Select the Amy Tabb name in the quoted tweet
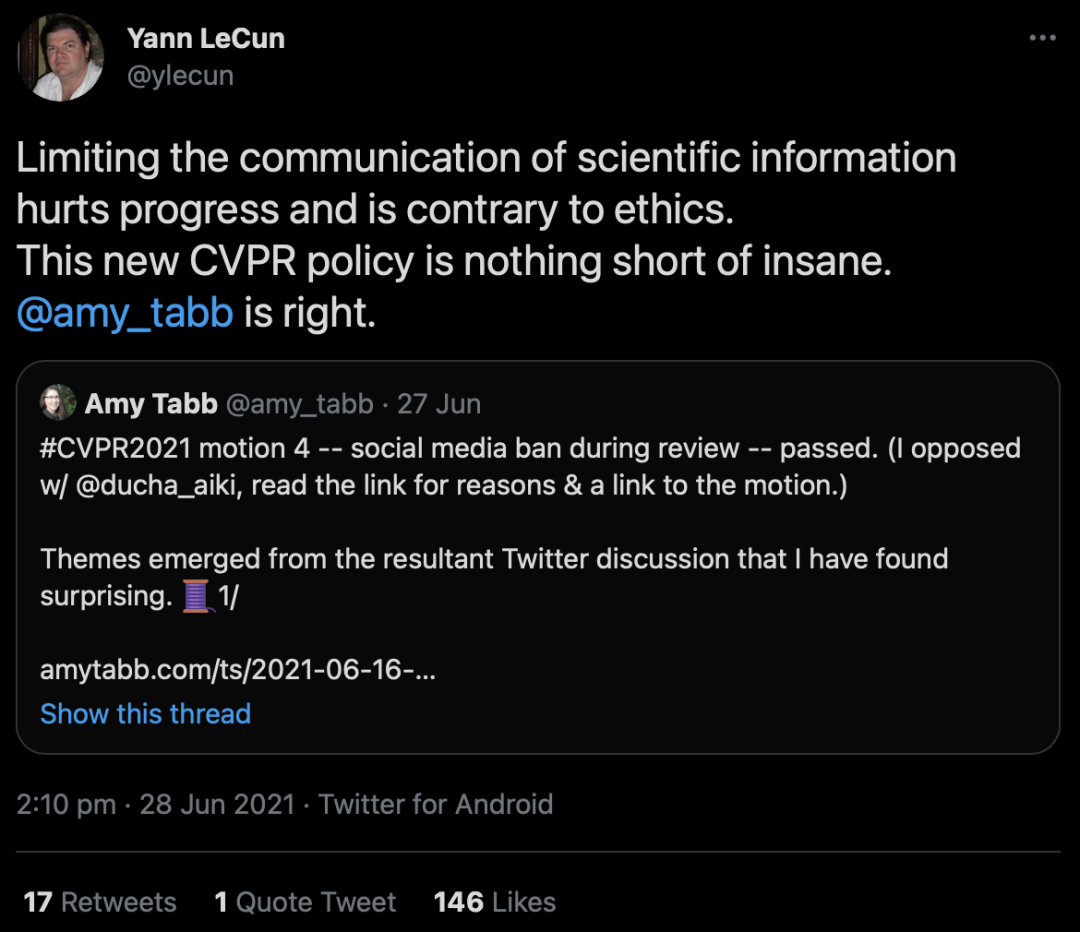This screenshot has height=932, width=1080. pyautogui.click(x=151, y=404)
